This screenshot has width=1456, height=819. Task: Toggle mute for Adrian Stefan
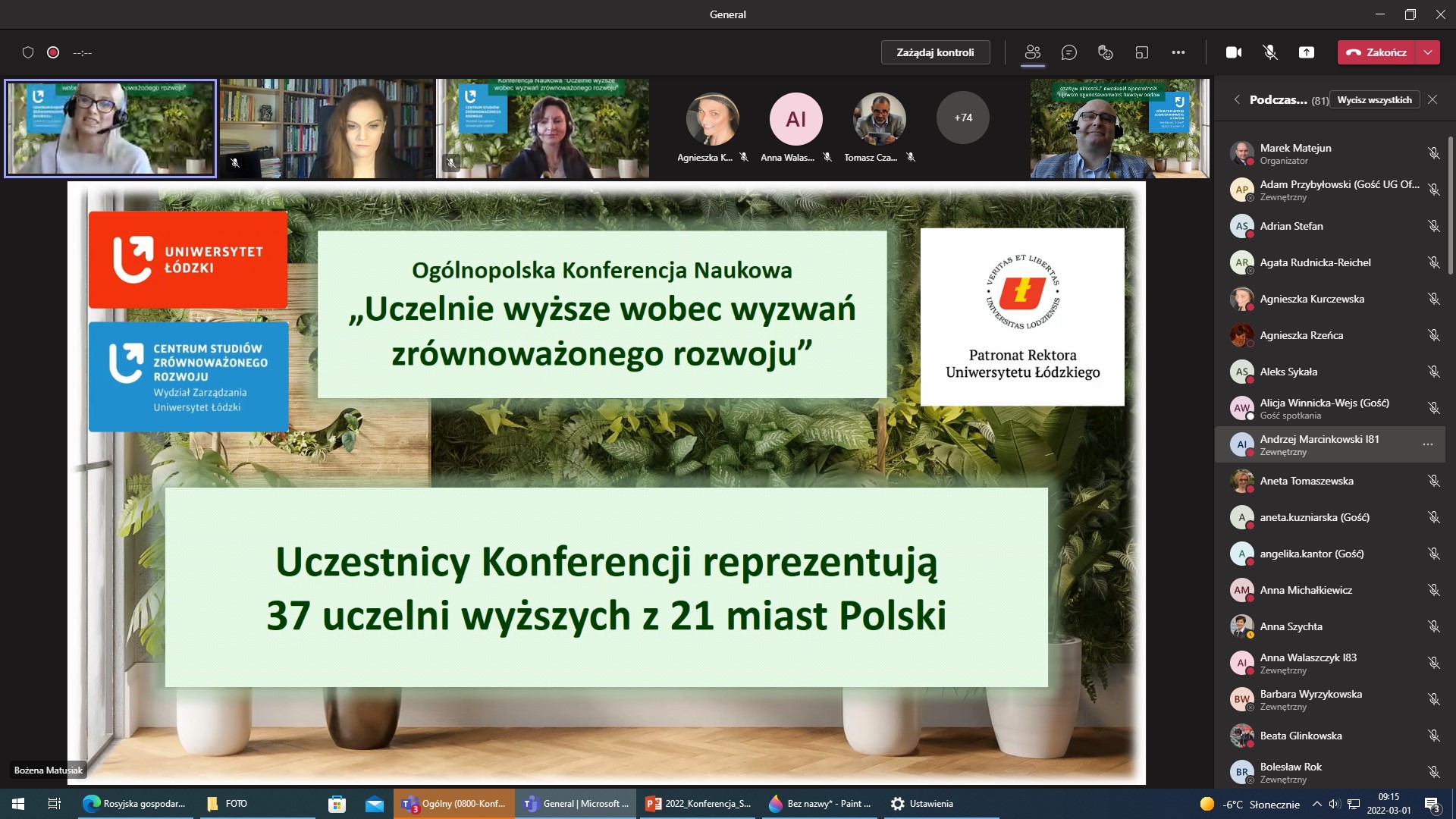[1434, 226]
